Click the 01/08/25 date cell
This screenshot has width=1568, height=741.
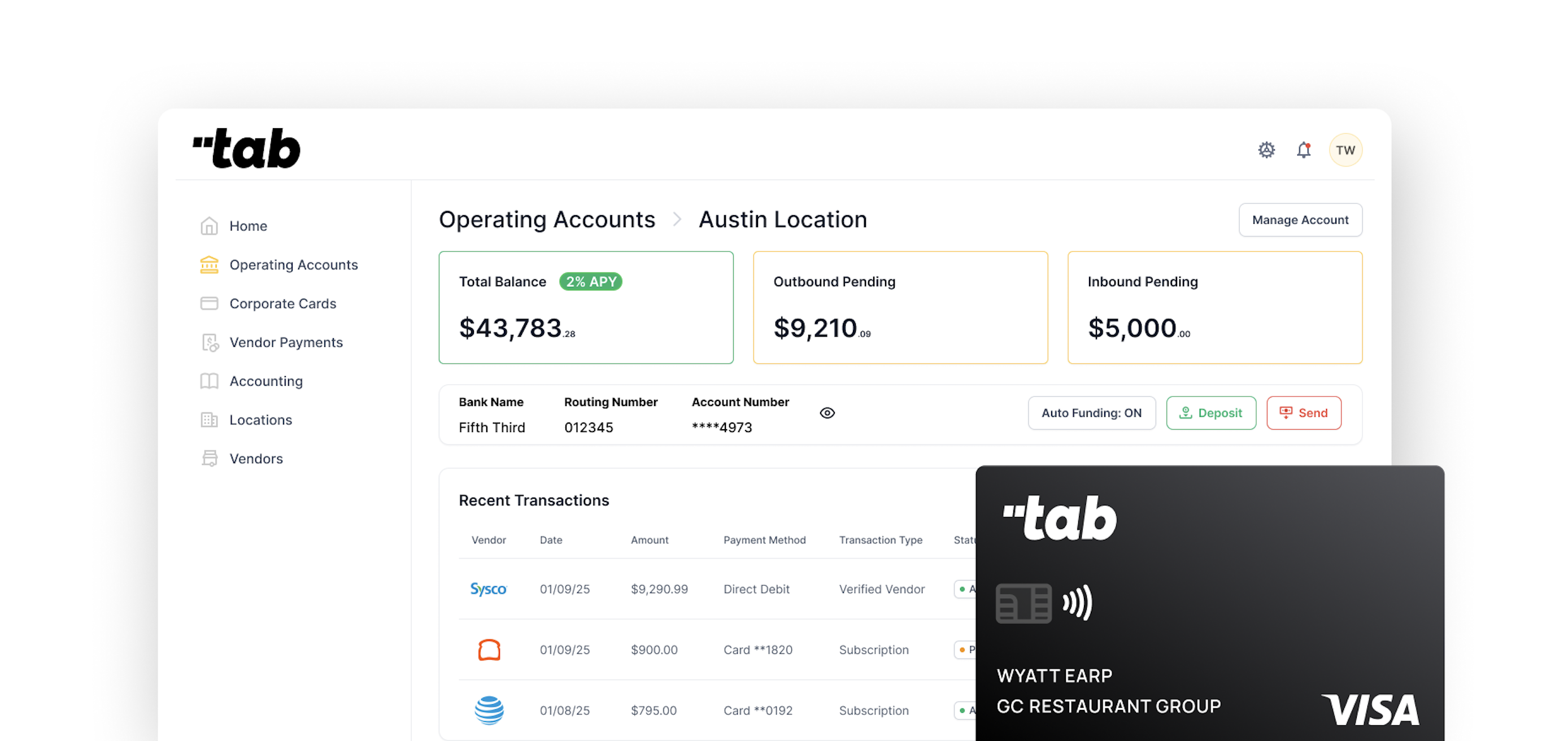coord(564,711)
